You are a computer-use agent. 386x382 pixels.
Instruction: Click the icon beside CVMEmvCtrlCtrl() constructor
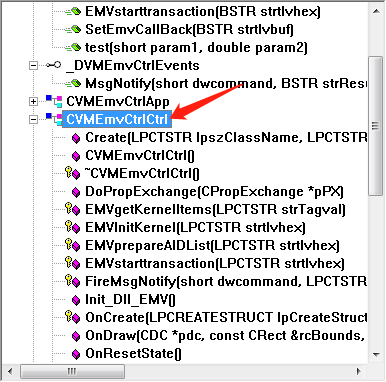(x=76, y=156)
